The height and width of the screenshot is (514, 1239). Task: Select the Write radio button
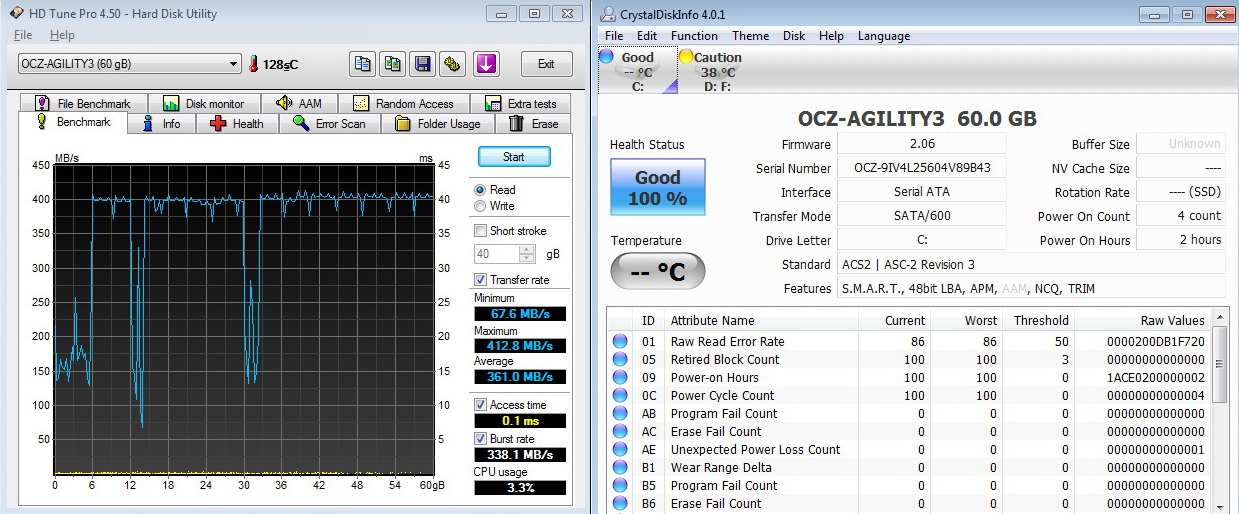[481, 206]
